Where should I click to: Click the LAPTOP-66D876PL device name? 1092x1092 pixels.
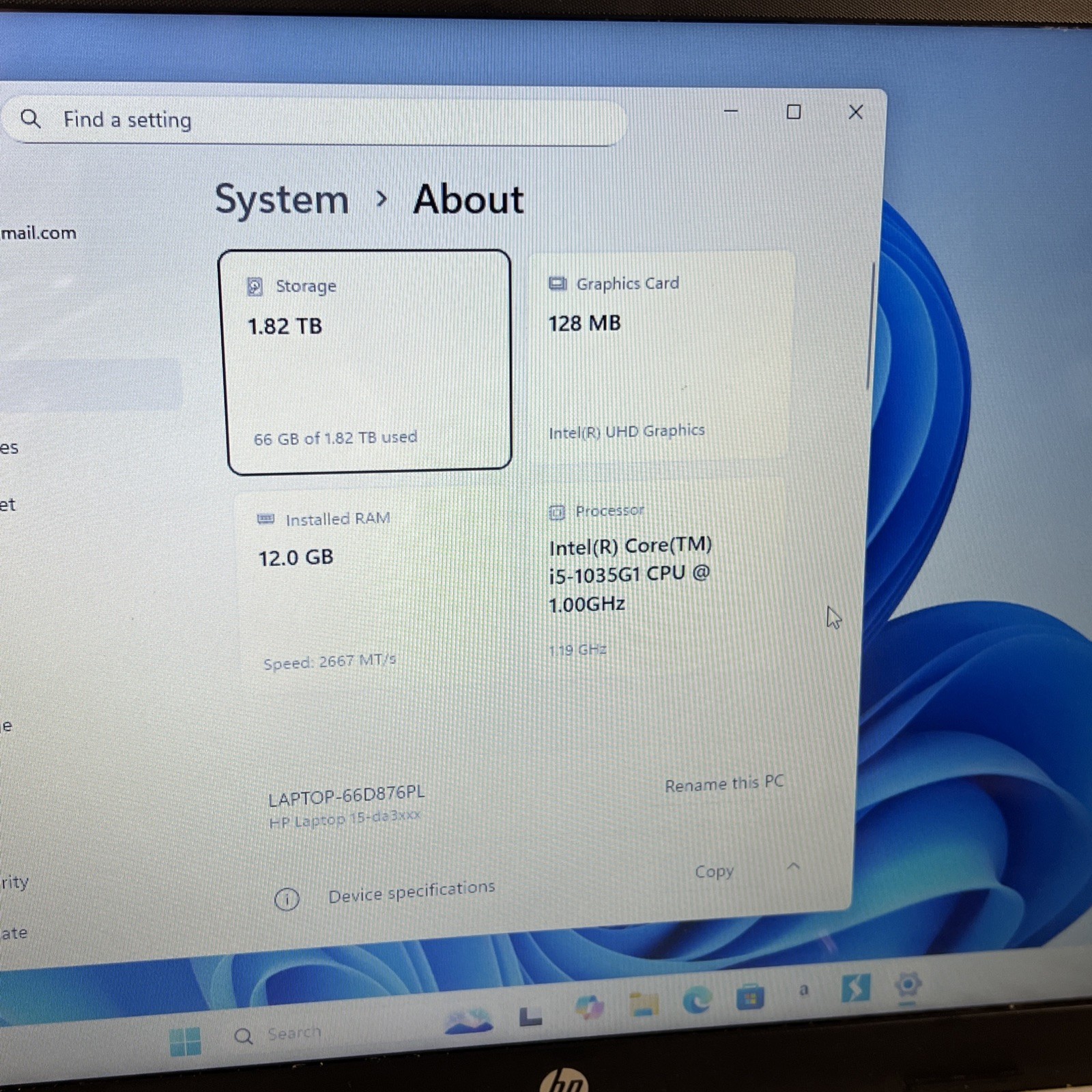346,795
